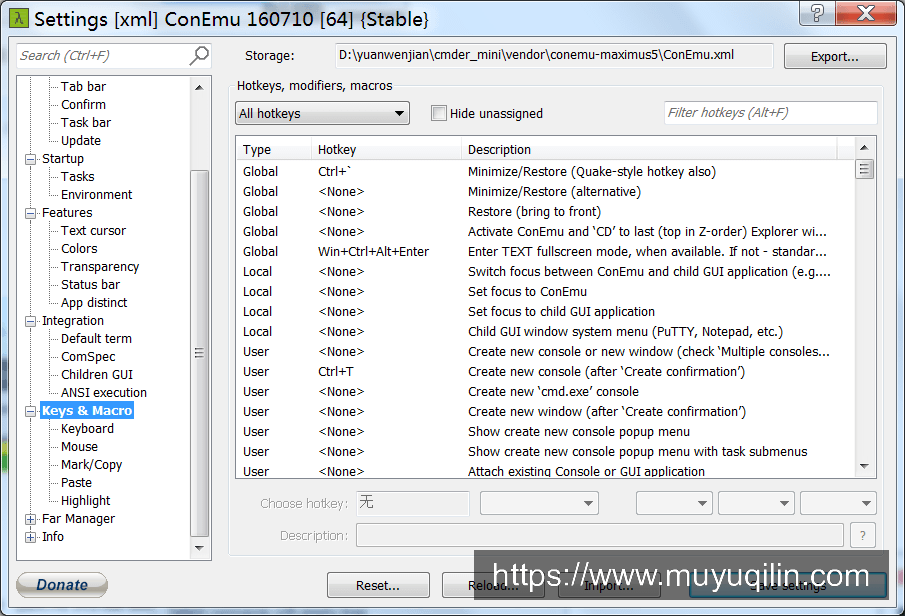
Task: Click the ConEmu lambda title icon
Action: tap(18, 18)
